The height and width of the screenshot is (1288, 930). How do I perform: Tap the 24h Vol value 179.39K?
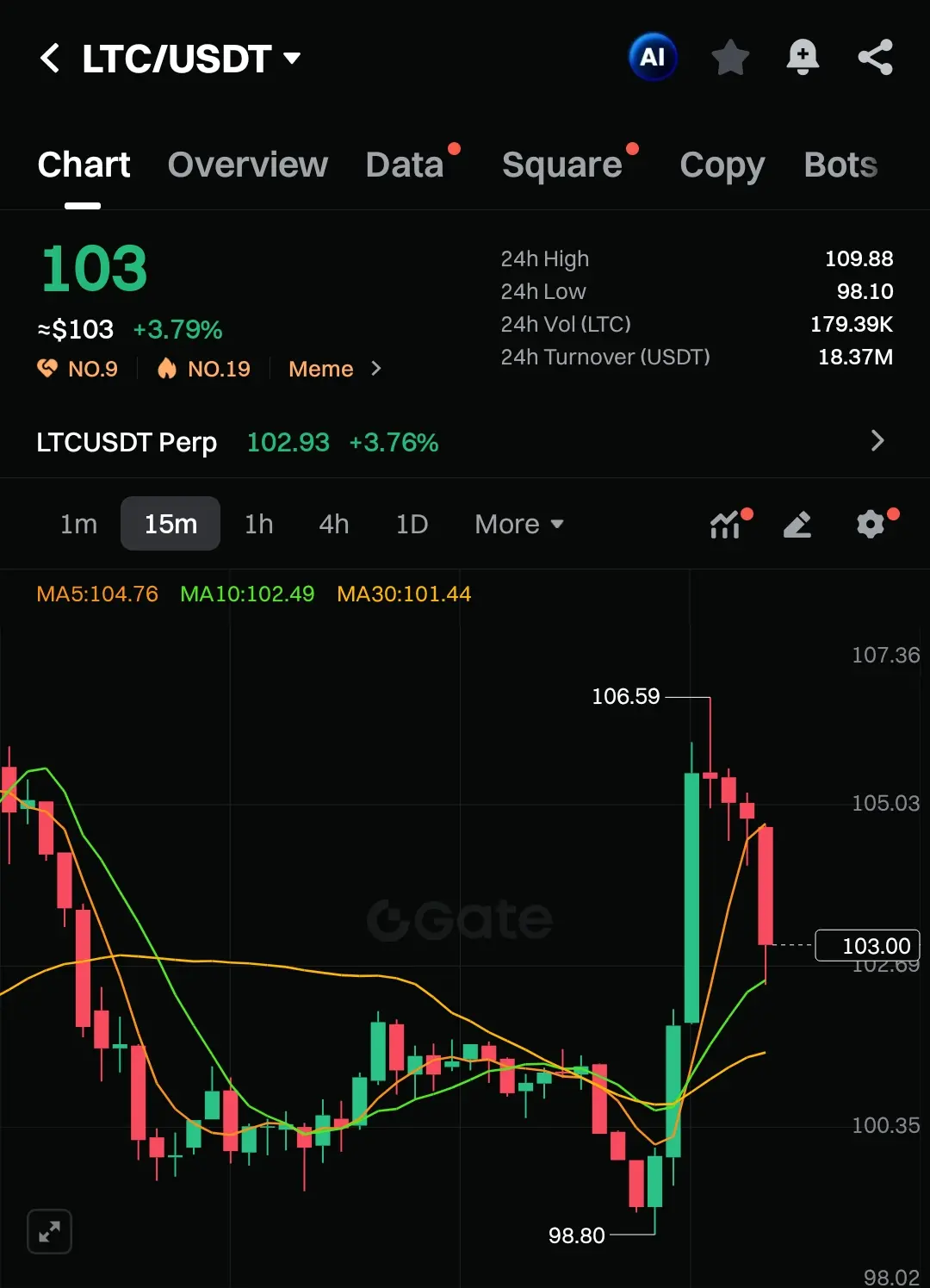tap(852, 324)
